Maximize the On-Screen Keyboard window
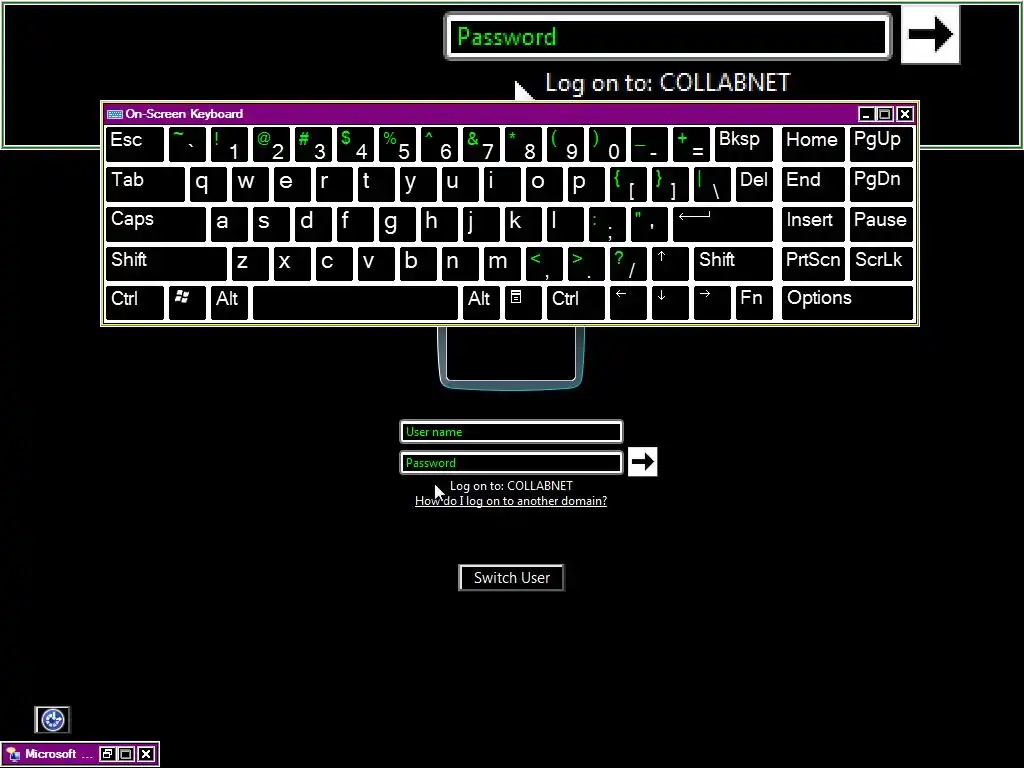The image size is (1024, 768). click(x=885, y=114)
